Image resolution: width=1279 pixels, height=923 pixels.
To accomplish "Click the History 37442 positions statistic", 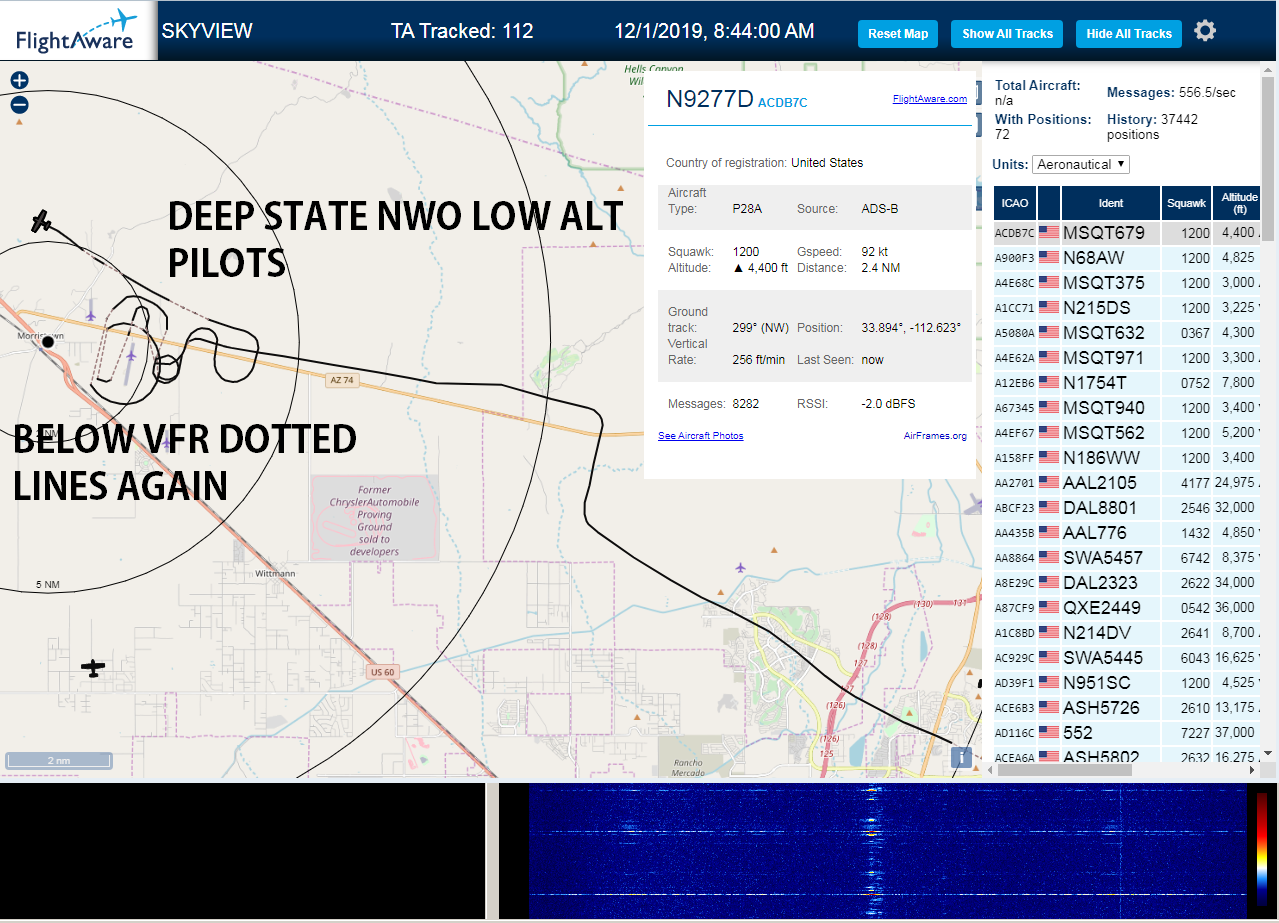I will [1153, 126].
